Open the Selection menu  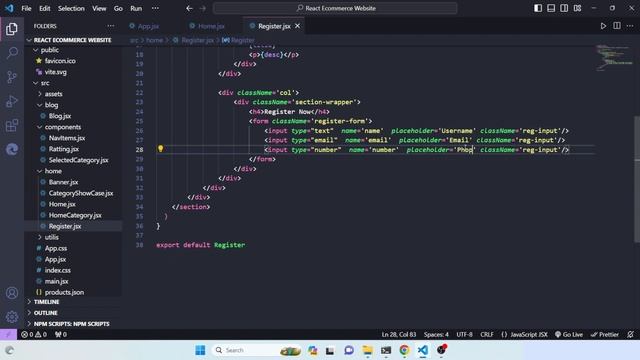coord(71,8)
